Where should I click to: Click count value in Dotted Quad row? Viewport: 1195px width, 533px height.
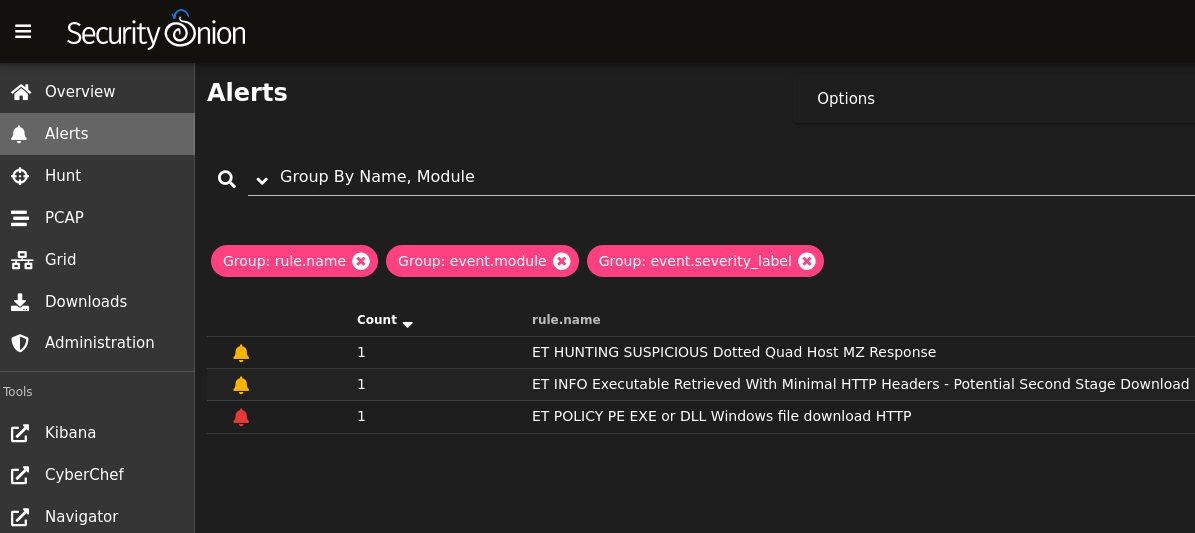361,352
